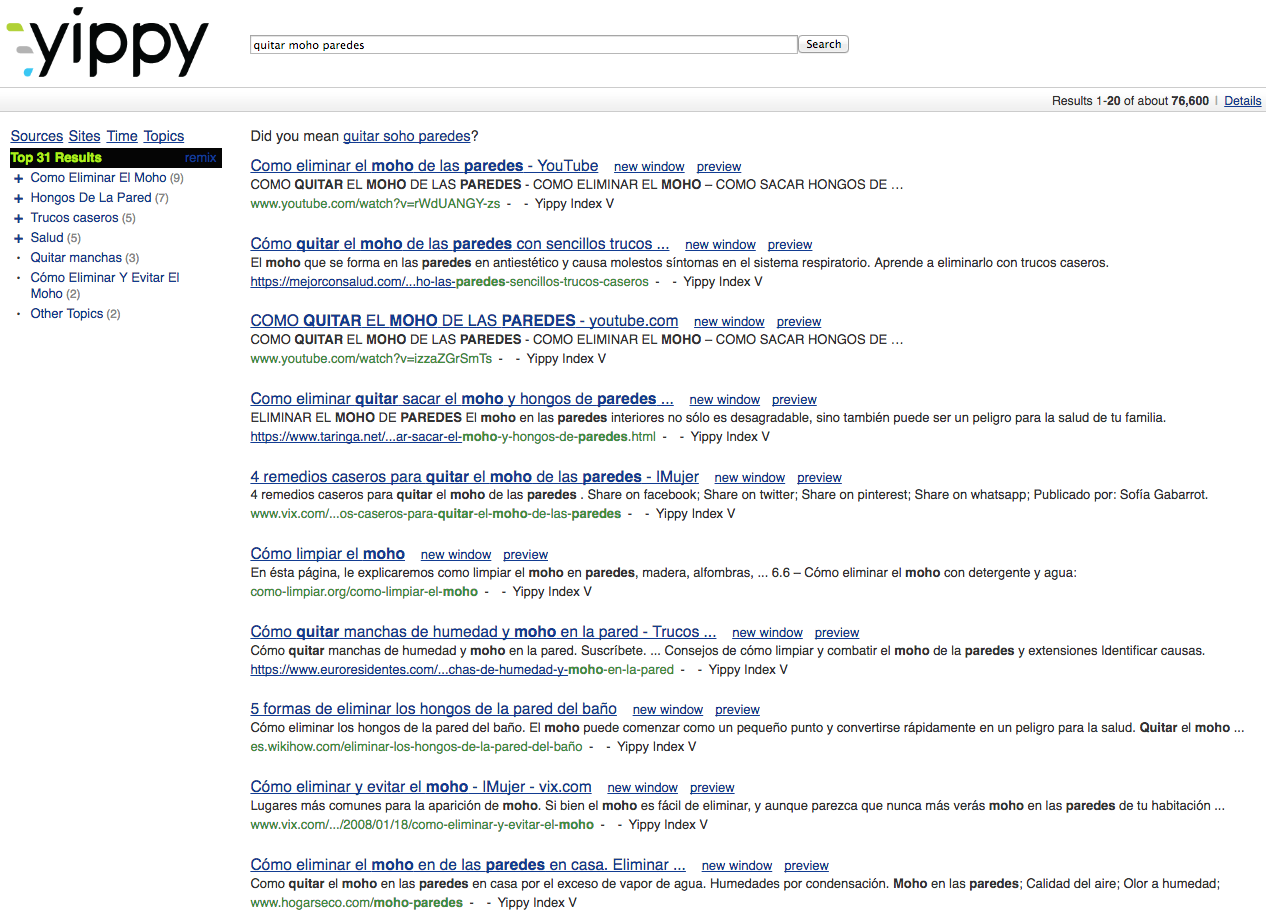Switch to the Time tab
This screenshot has width=1266, height=911.
click(122, 136)
